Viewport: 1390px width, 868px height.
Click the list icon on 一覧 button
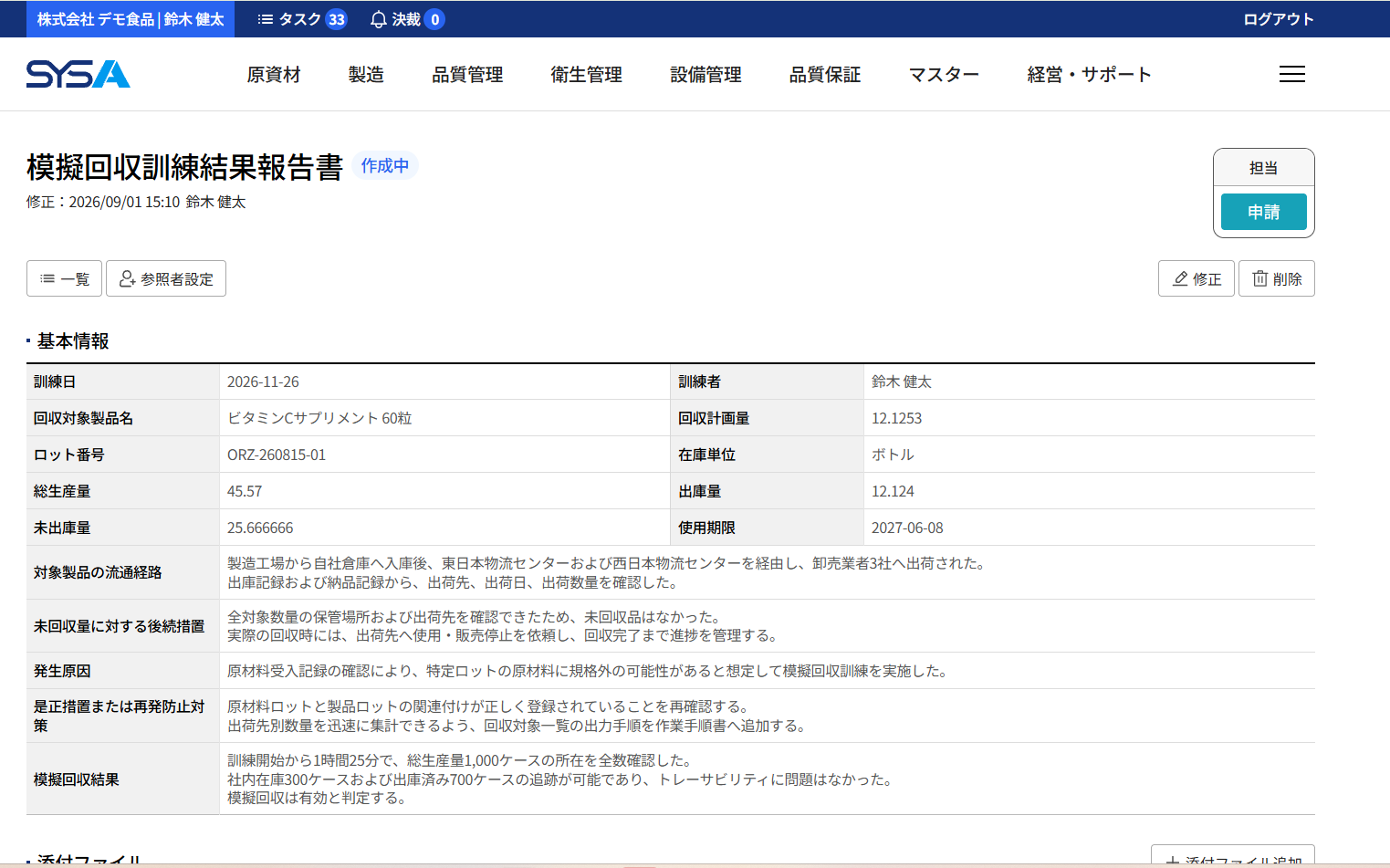[47, 278]
